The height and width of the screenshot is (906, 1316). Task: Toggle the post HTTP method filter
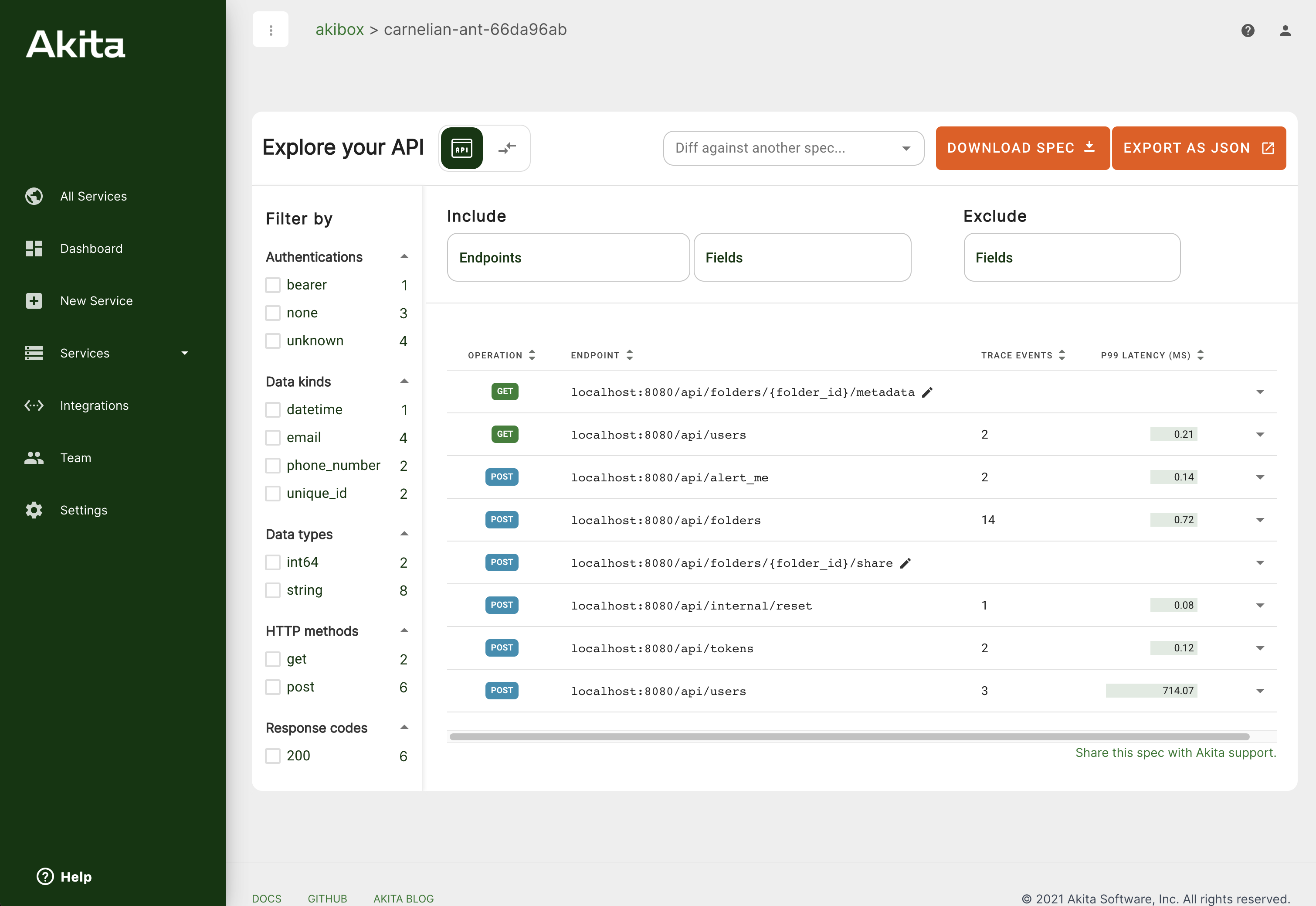(x=273, y=688)
